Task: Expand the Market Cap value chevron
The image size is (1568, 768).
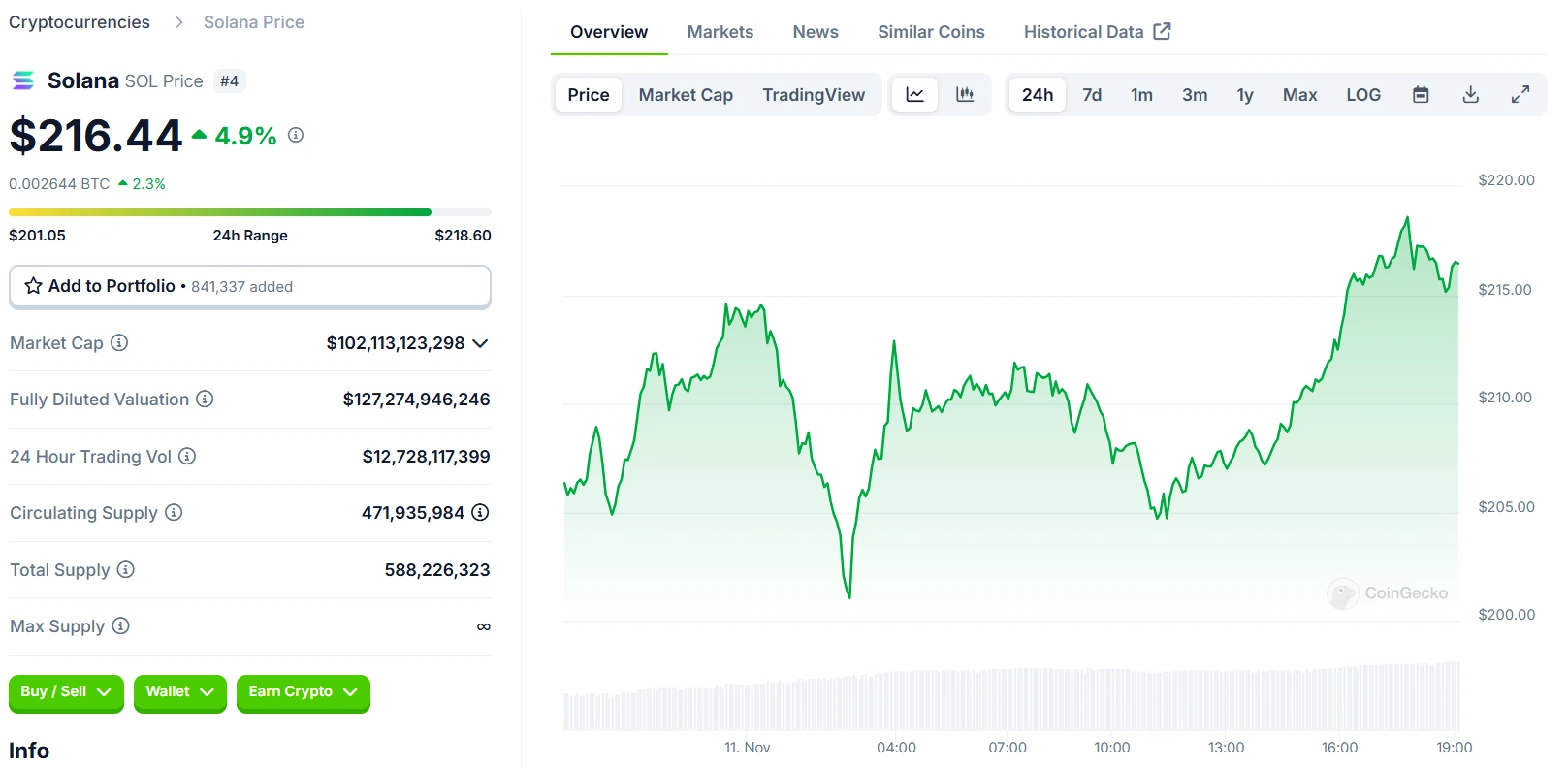Action: (x=480, y=343)
